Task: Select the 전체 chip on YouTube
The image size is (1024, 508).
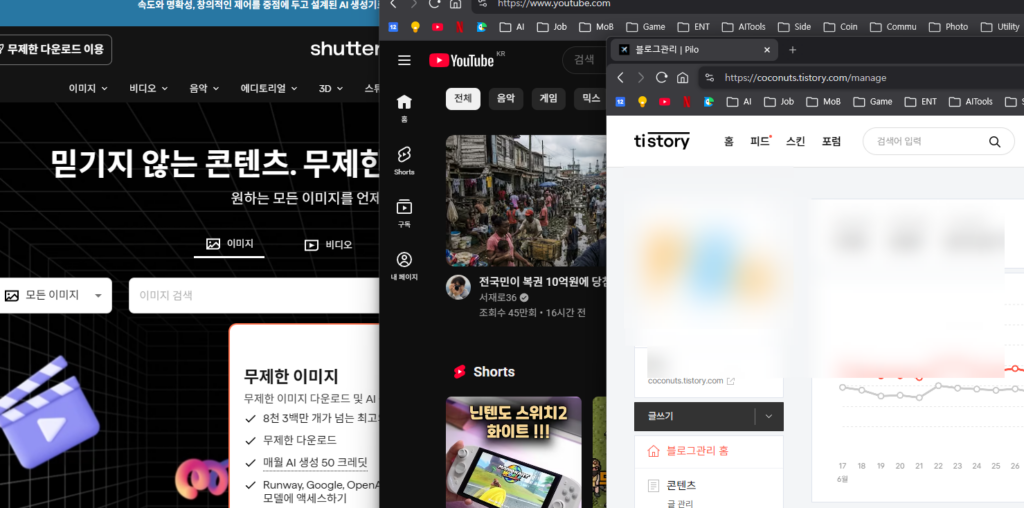Action: pos(463,99)
